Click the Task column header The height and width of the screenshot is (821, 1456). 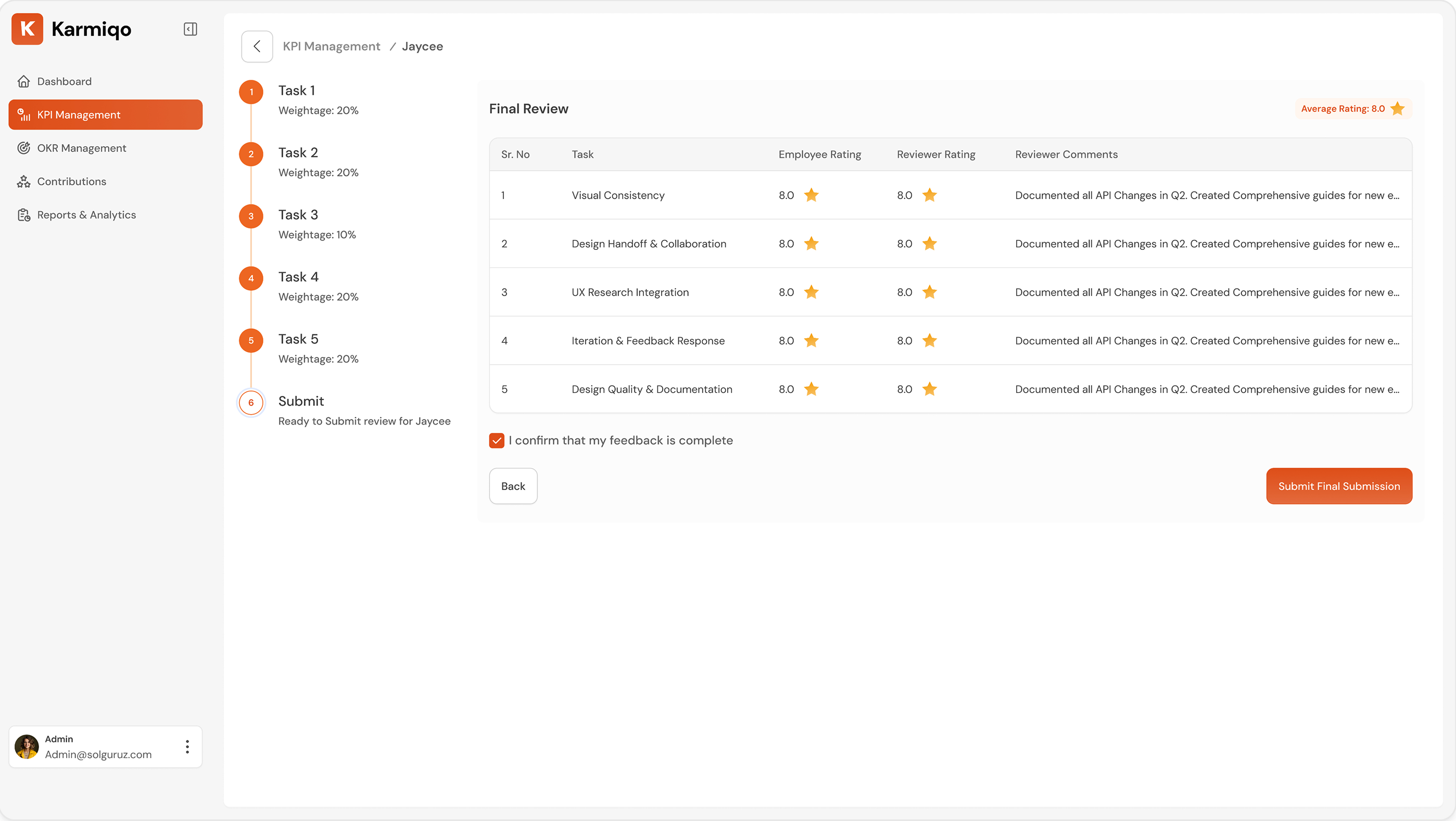click(x=582, y=154)
